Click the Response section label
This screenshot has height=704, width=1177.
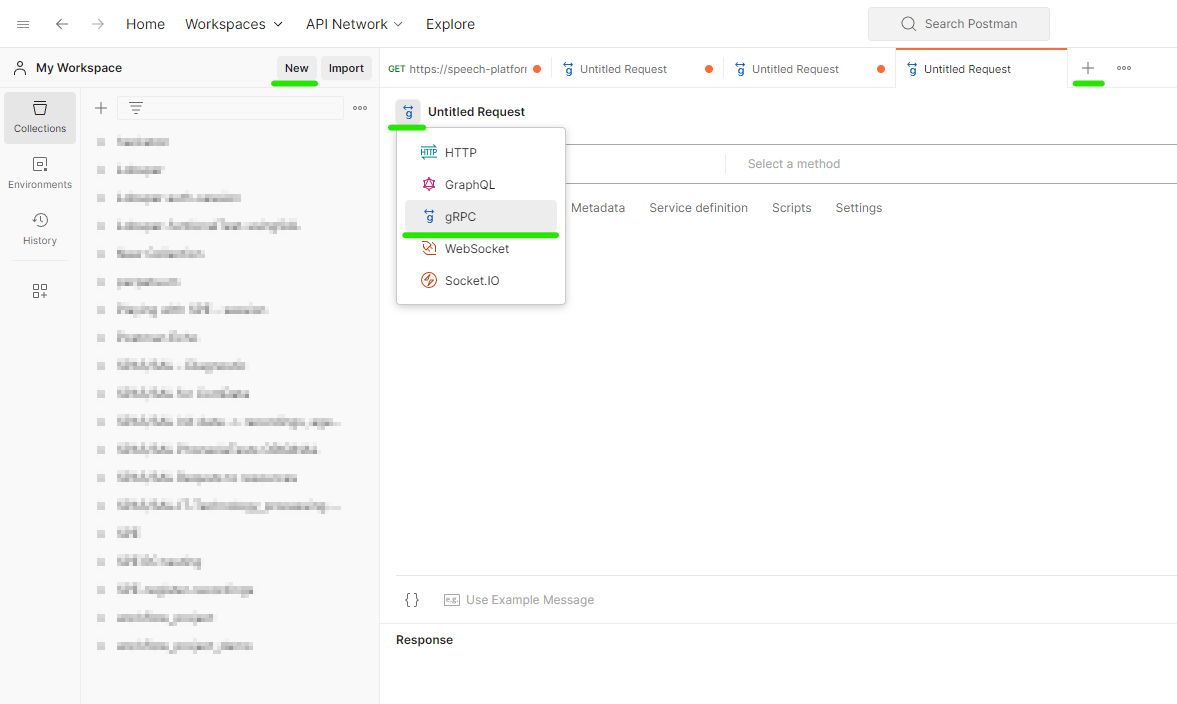point(424,640)
